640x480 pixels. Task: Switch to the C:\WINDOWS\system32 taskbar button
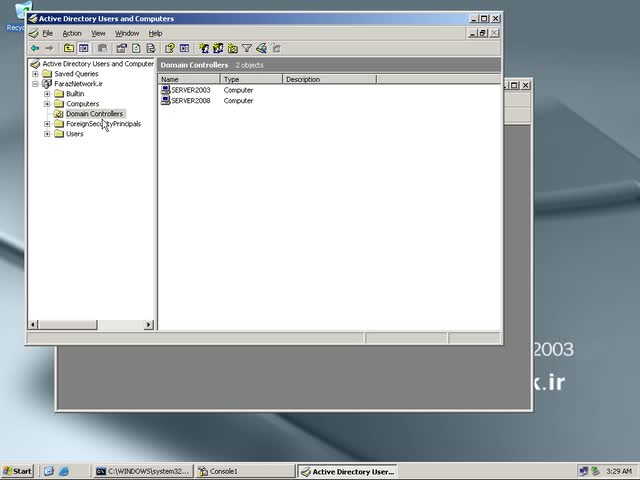[142, 471]
